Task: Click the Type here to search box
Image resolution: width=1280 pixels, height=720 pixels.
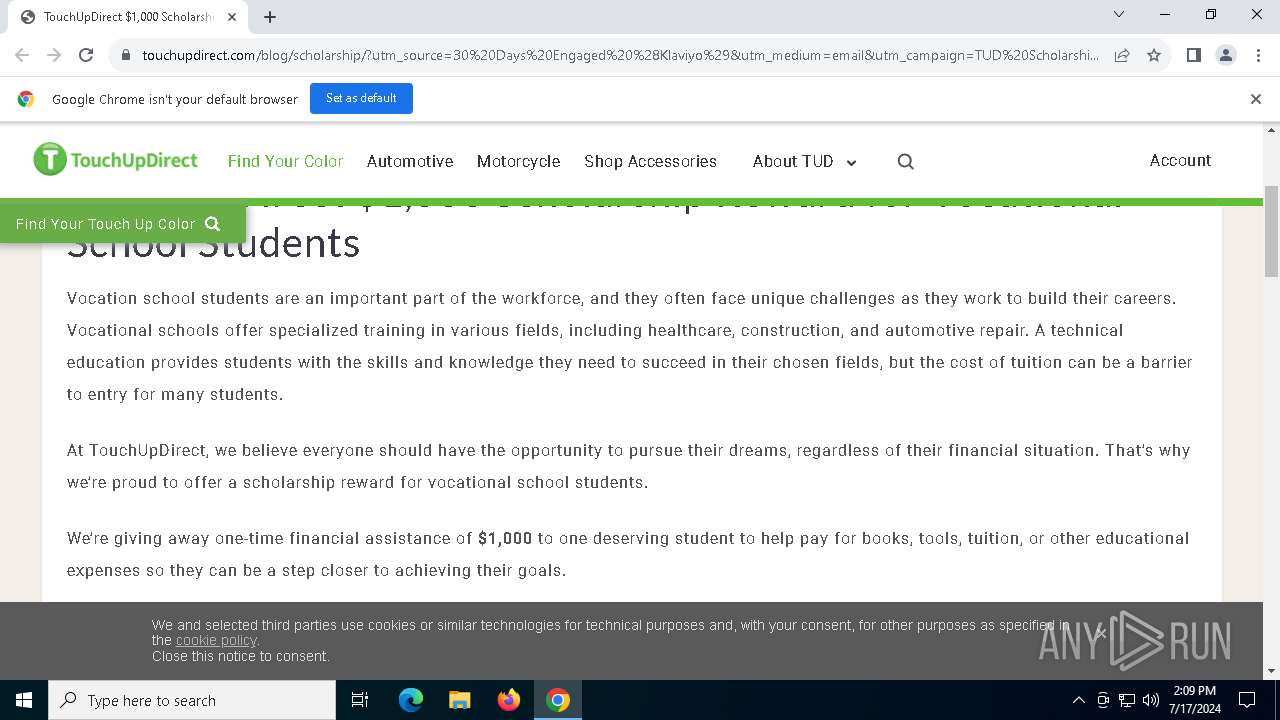Action: click(x=192, y=700)
